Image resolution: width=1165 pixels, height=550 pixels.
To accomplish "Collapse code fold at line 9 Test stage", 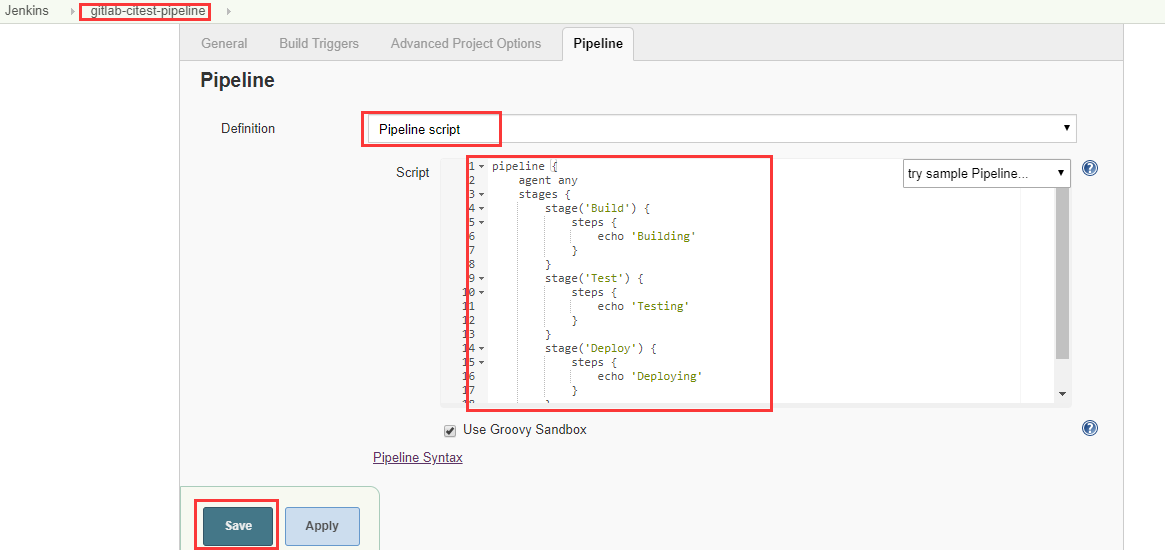I will click(481, 279).
